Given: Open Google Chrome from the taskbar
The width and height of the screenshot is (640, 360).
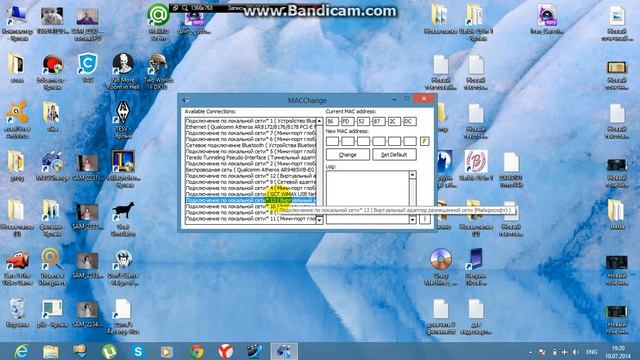Looking at the screenshot, I should [197, 351].
